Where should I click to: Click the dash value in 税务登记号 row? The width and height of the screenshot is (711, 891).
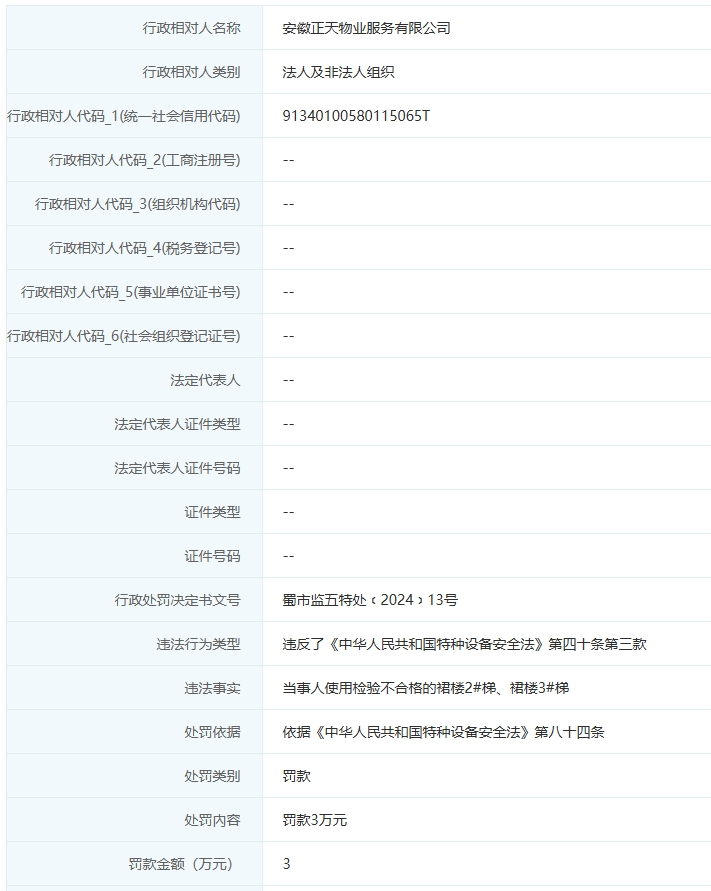click(288, 248)
